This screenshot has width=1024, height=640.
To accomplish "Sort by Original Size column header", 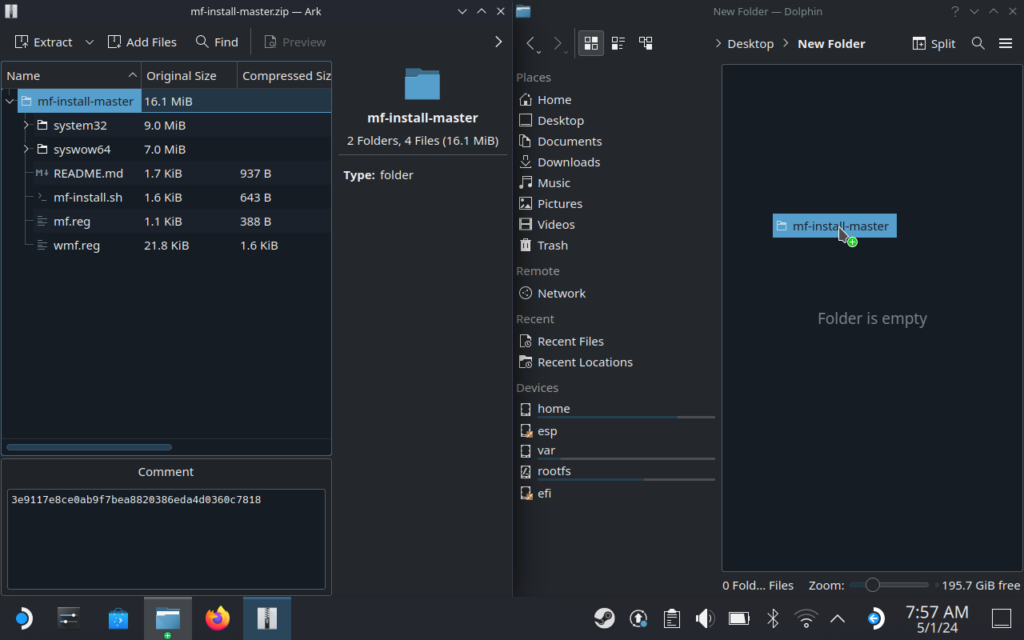I will (189, 76).
